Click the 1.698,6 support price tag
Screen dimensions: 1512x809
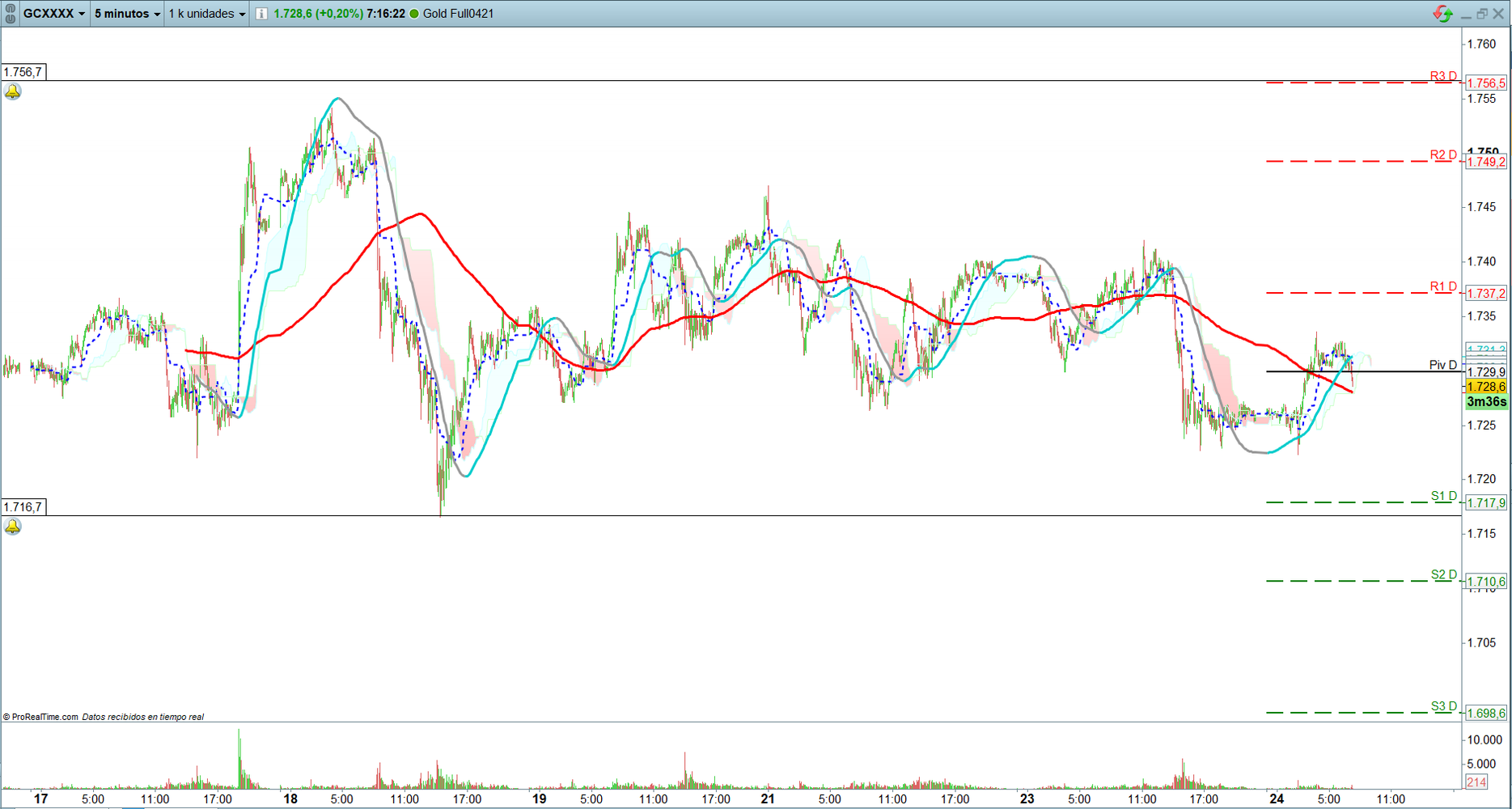[x=1486, y=714]
